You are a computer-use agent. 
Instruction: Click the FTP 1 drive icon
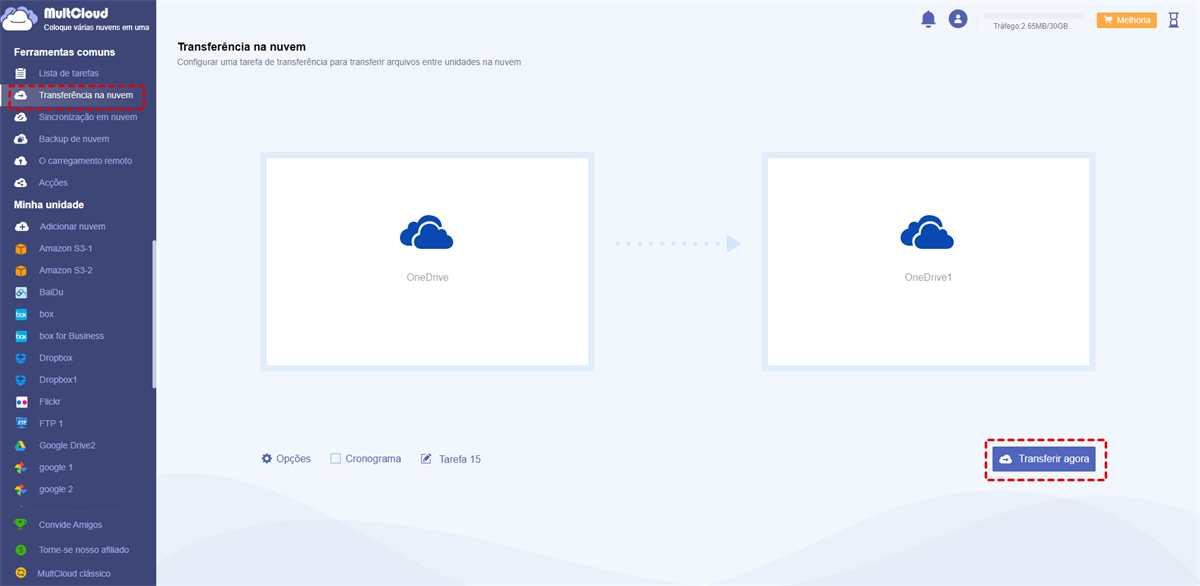pos(20,424)
